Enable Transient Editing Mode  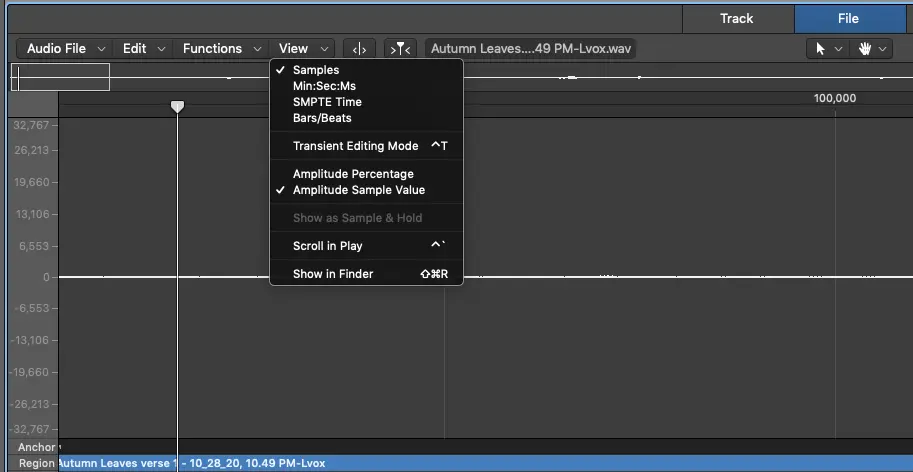click(x=355, y=146)
